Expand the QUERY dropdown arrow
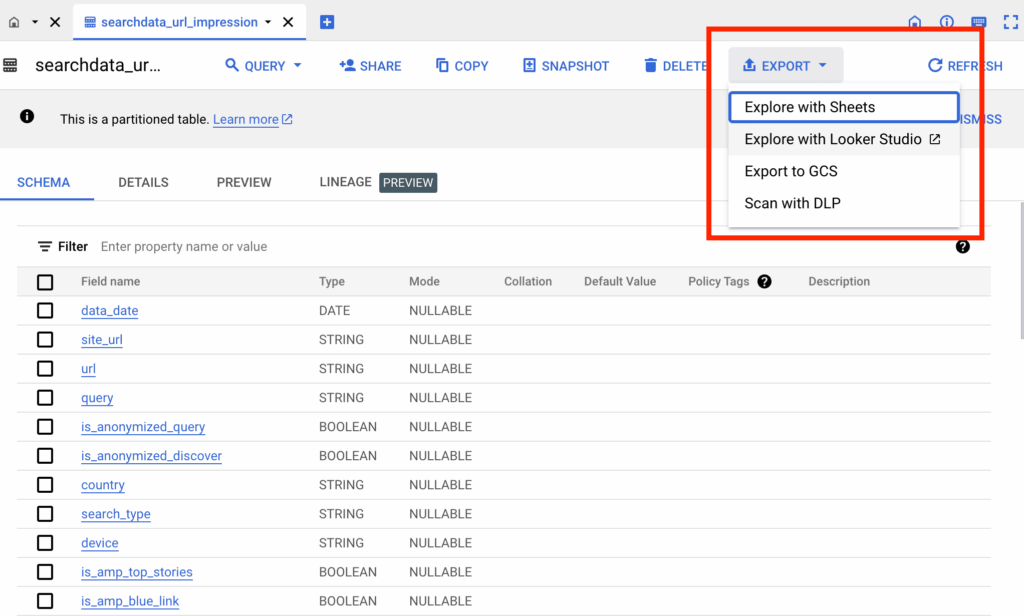 click(x=298, y=65)
